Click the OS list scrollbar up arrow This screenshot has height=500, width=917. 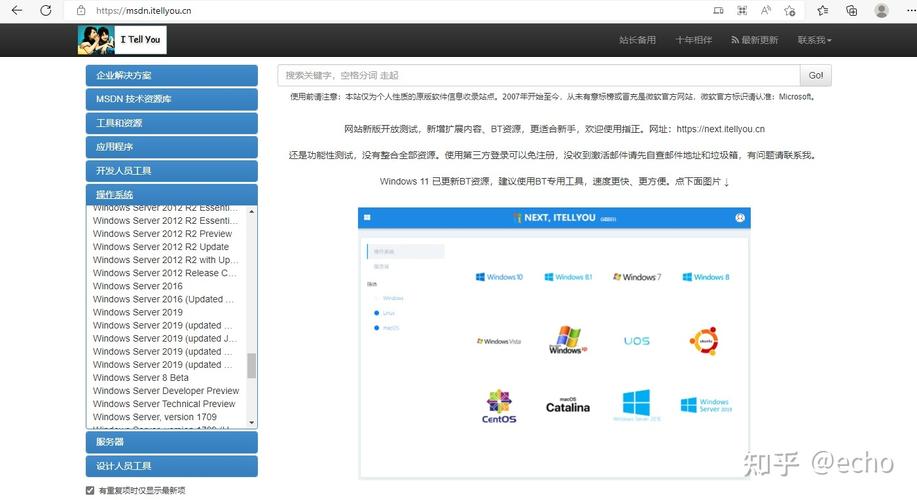pyautogui.click(x=251, y=211)
